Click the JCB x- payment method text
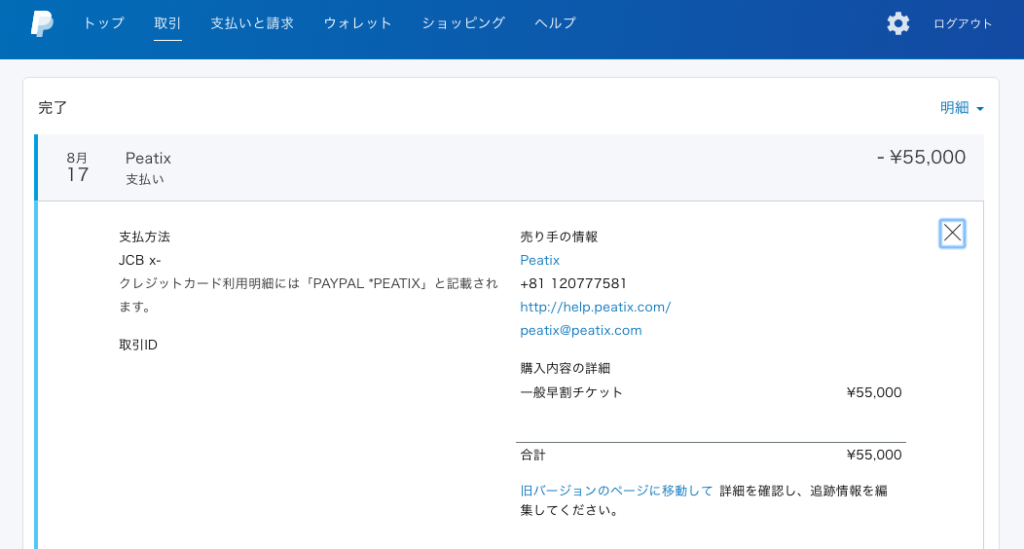This screenshot has height=549, width=1024. pos(140,260)
